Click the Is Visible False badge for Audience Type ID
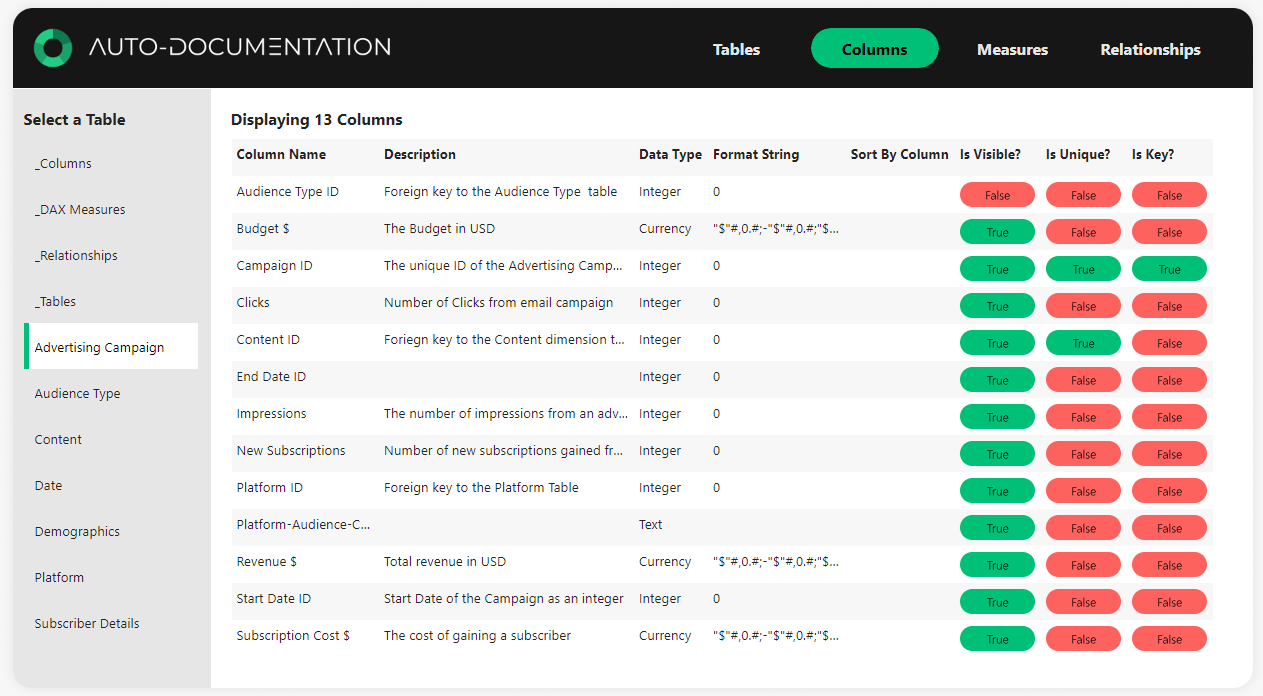Image resolution: width=1263 pixels, height=696 pixels. 997,195
